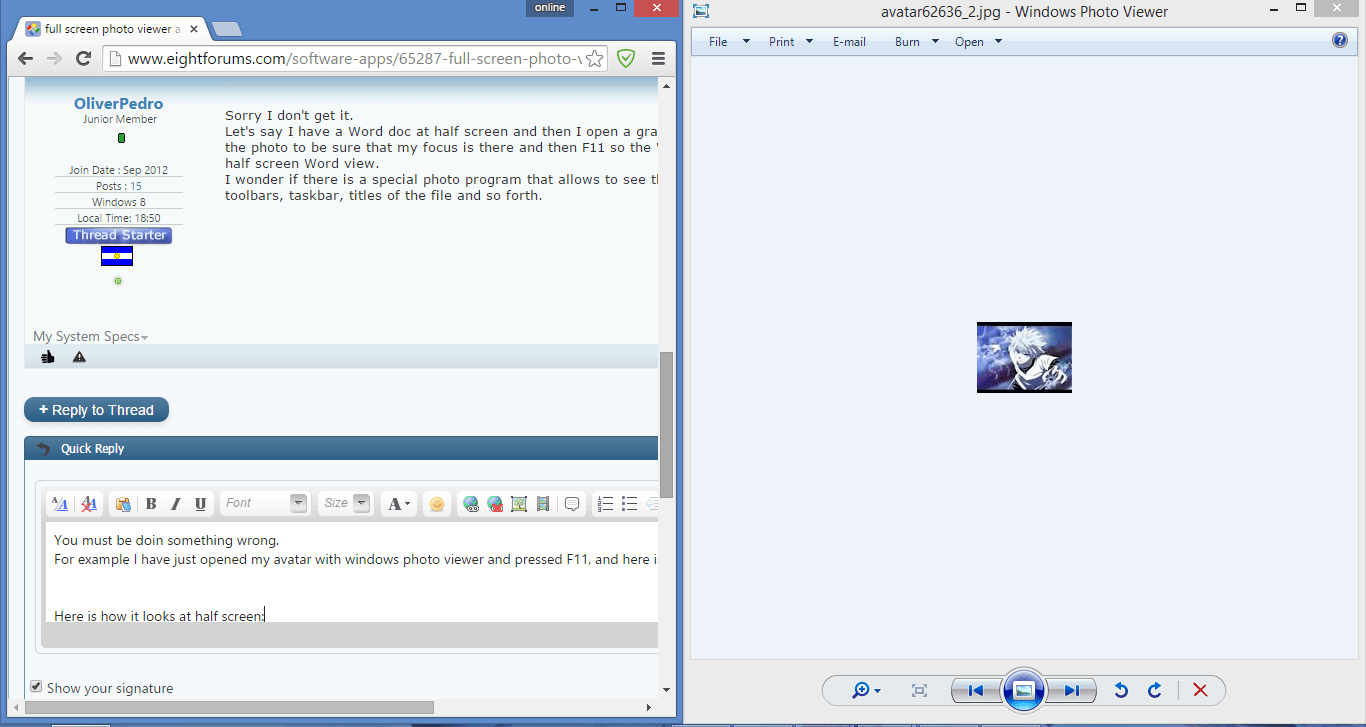Open the Size dropdown
The width and height of the screenshot is (1366, 727).
[360, 503]
